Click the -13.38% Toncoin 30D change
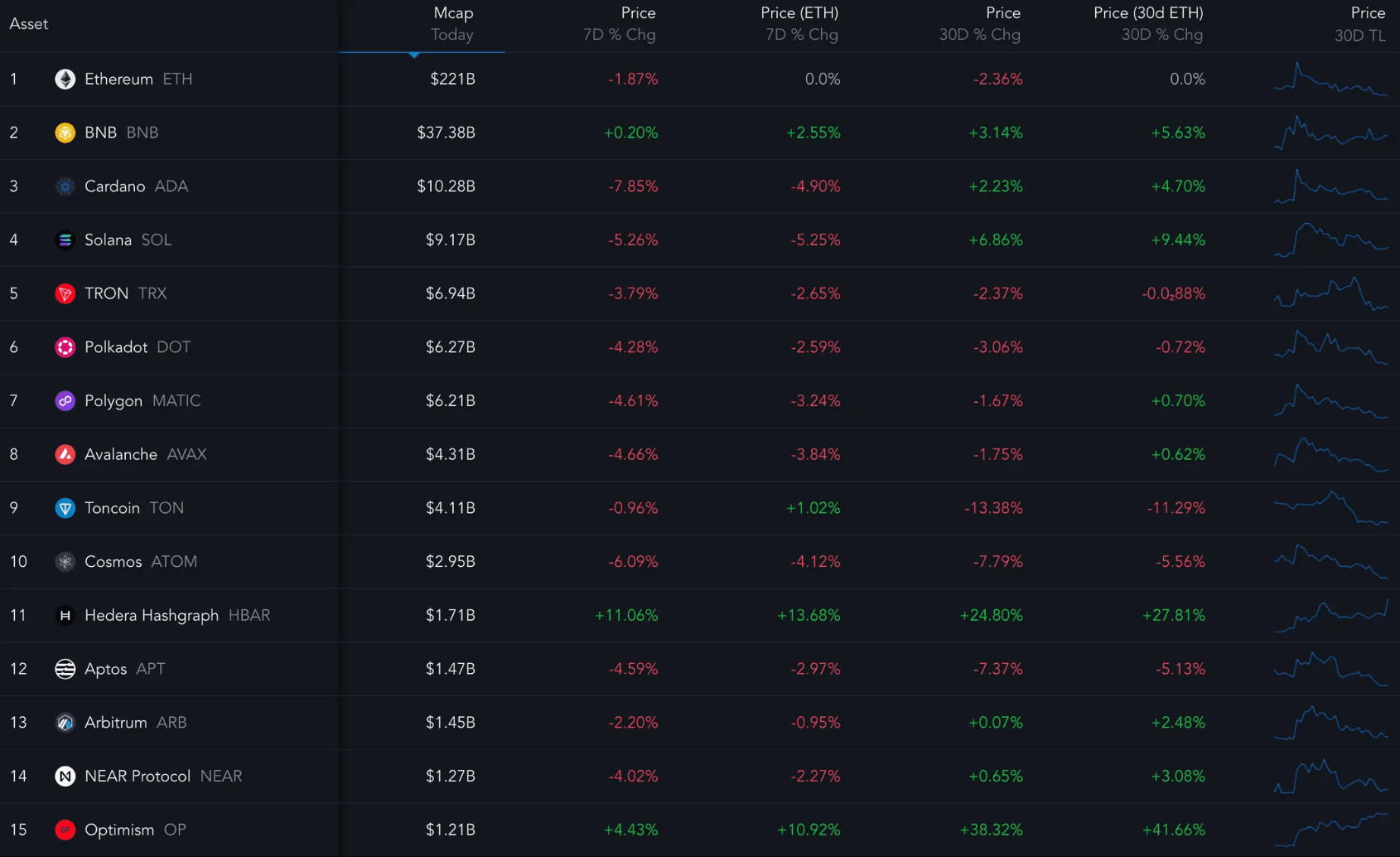This screenshot has width=1400, height=857. 993,508
